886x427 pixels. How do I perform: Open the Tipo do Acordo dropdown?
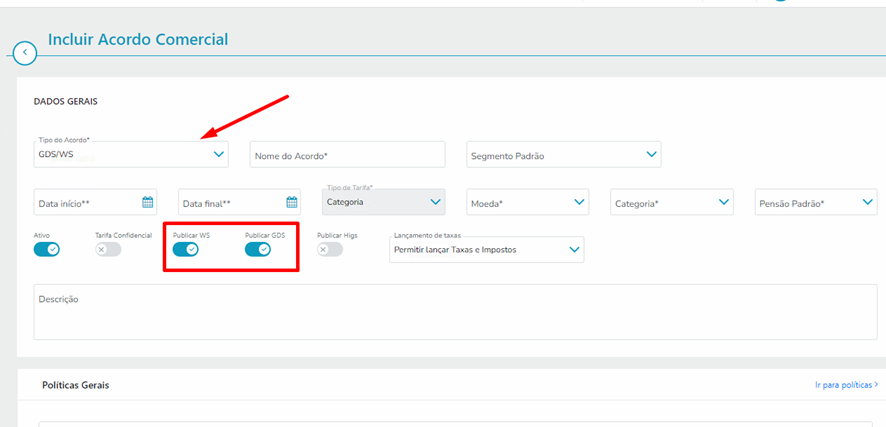coord(131,154)
